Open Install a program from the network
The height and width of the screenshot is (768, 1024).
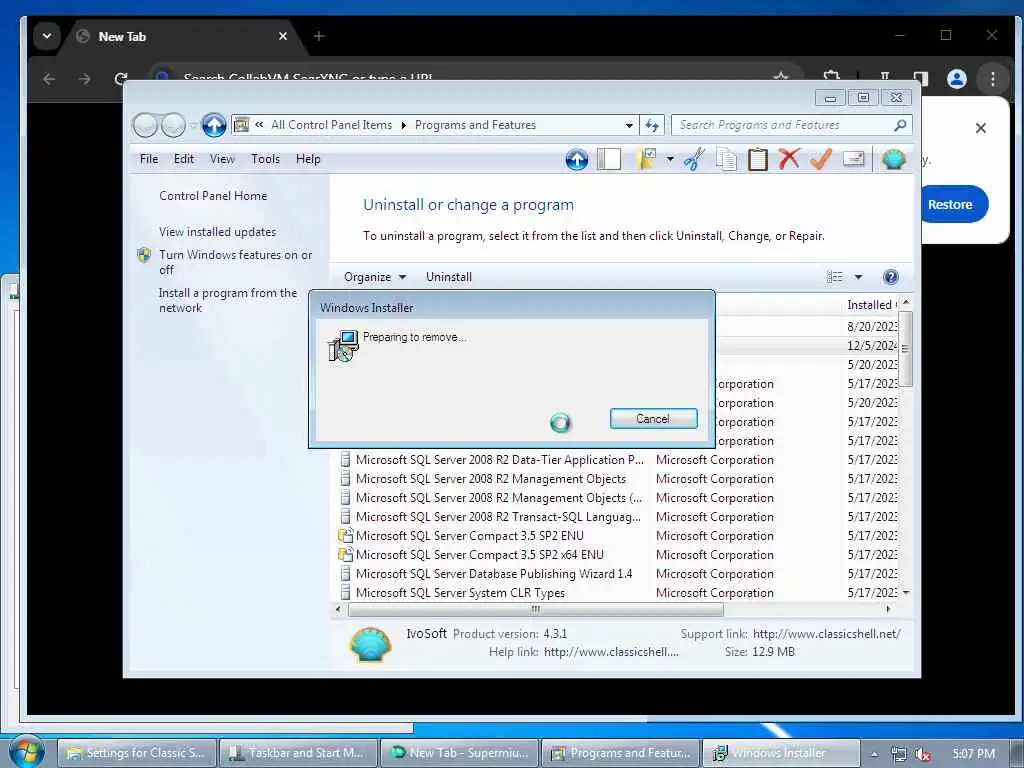228,300
